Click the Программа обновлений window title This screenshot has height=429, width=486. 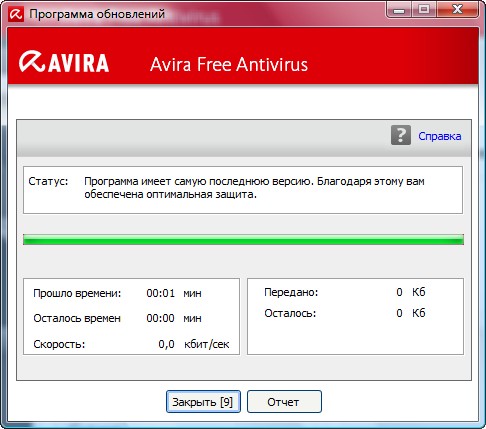tap(97, 14)
